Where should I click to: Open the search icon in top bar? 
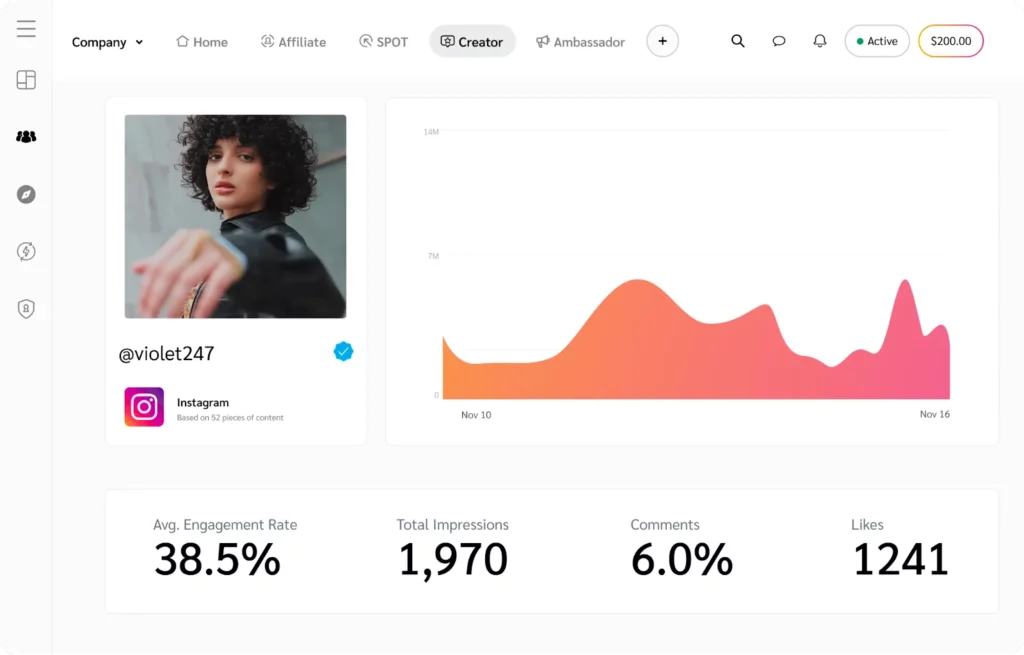tap(738, 41)
